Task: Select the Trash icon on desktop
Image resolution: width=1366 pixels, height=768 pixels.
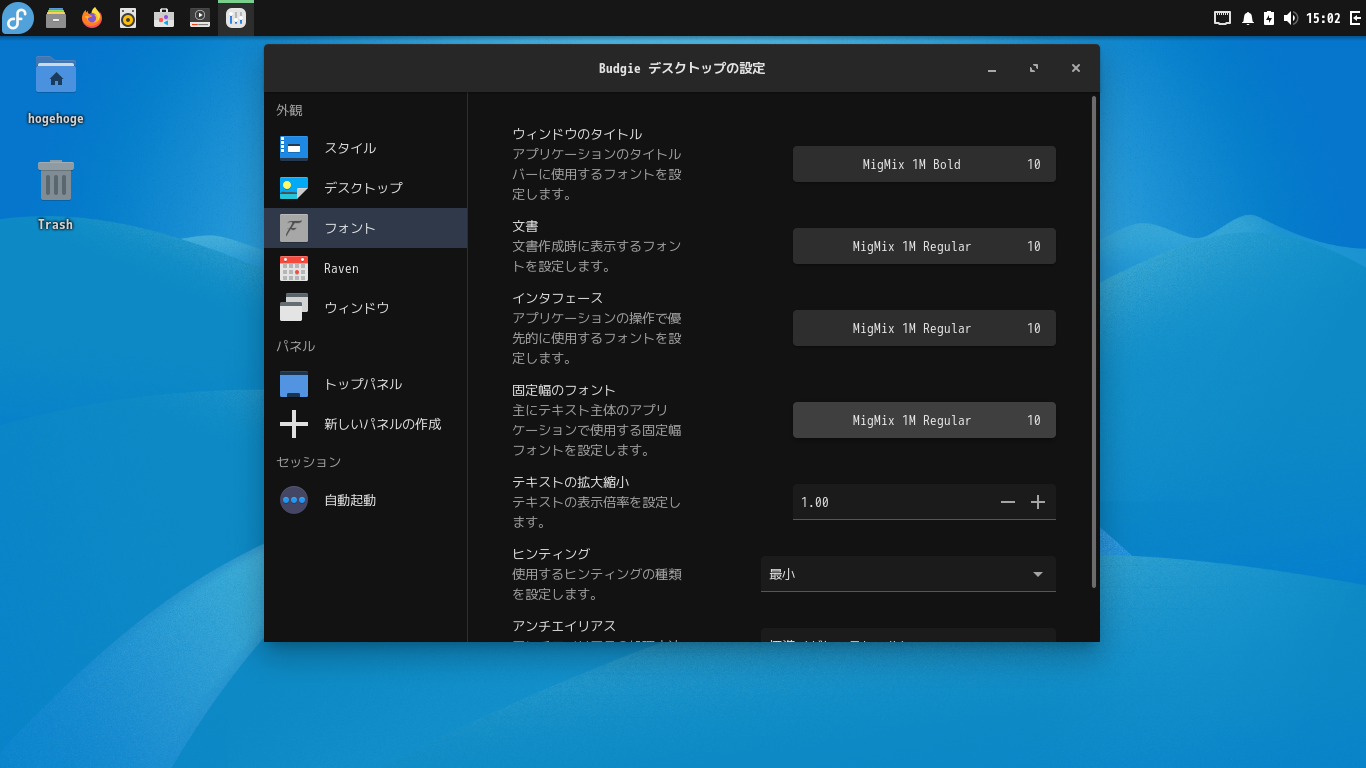Action: [x=56, y=195]
